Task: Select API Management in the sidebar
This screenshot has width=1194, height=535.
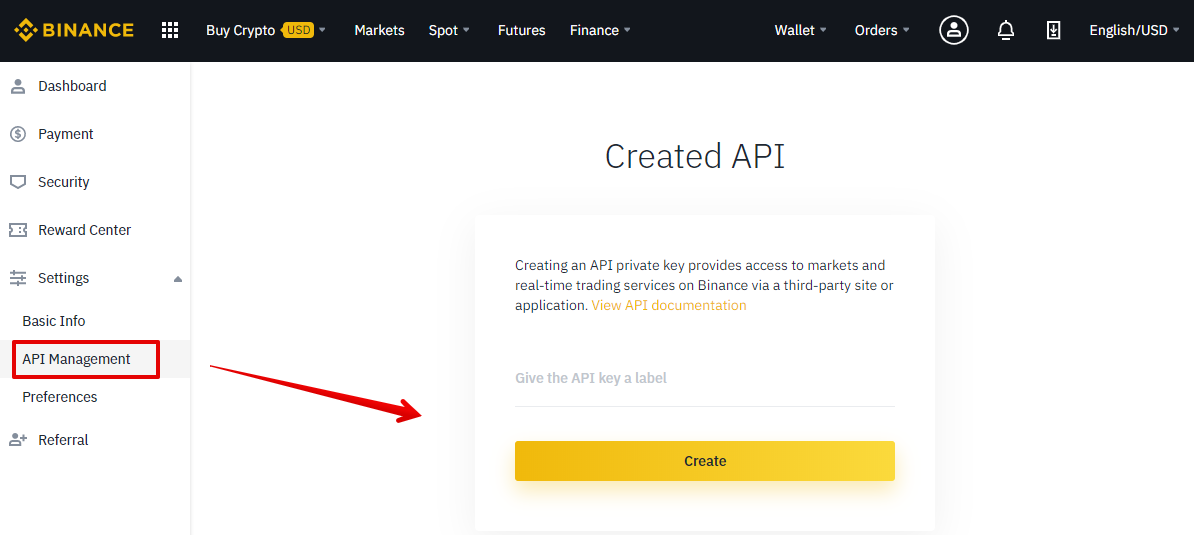Action: click(x=77, y=359)
